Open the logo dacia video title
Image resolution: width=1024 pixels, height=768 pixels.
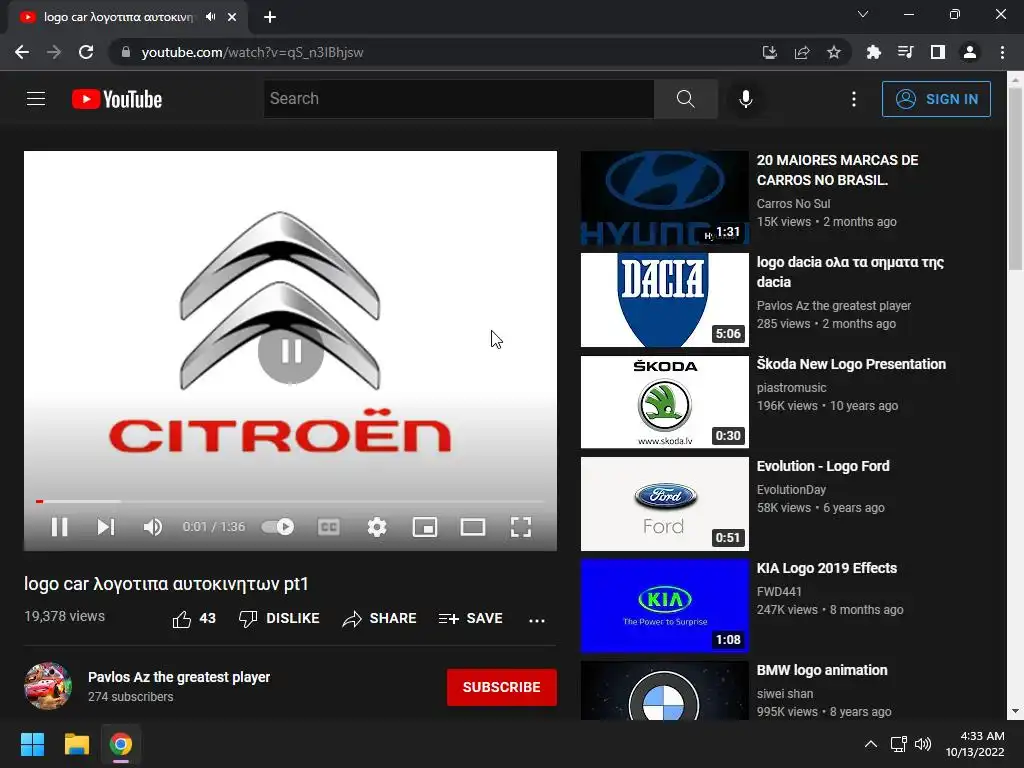(850, 272)
